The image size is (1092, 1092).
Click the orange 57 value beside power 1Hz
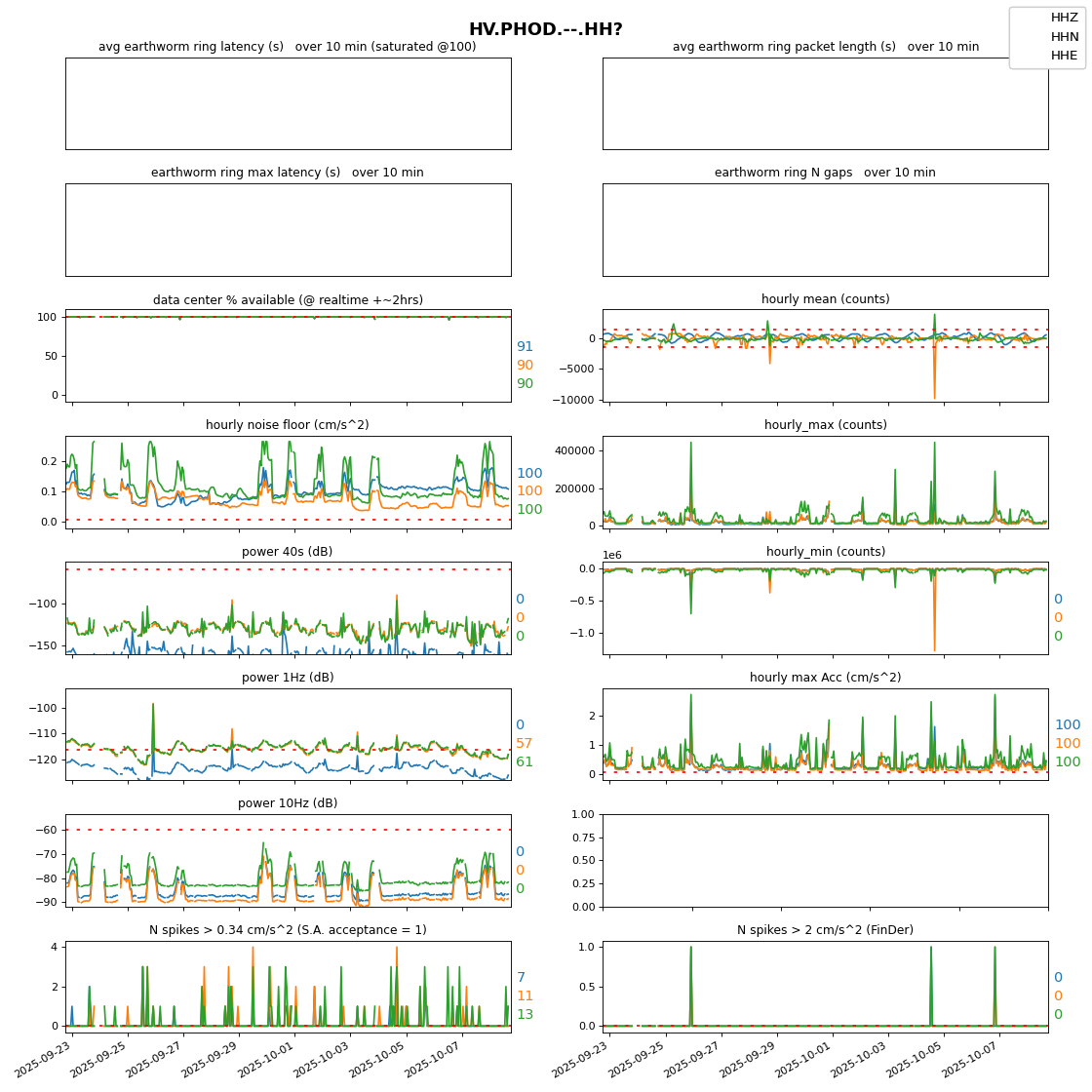(525, 744)
